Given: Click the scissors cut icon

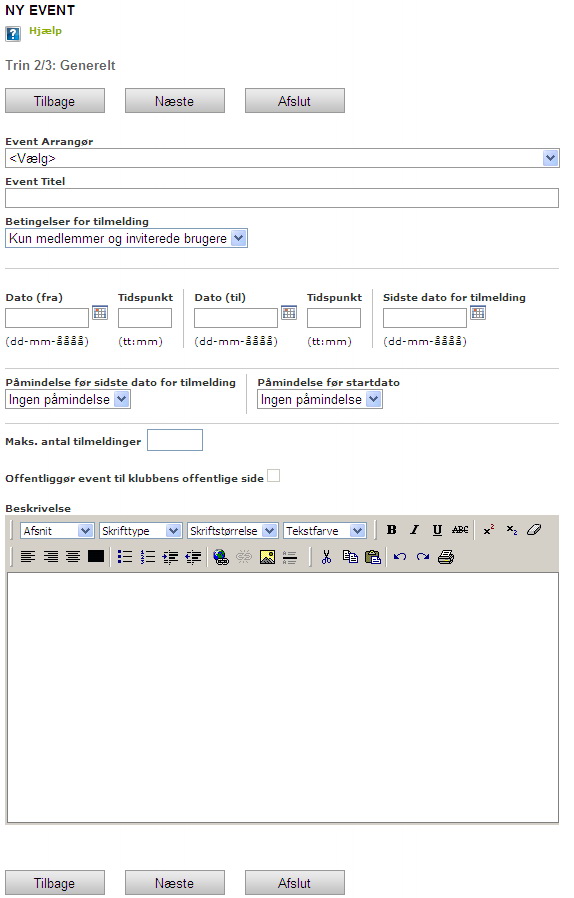Looking at the screenshot, I should pos(327,557).
